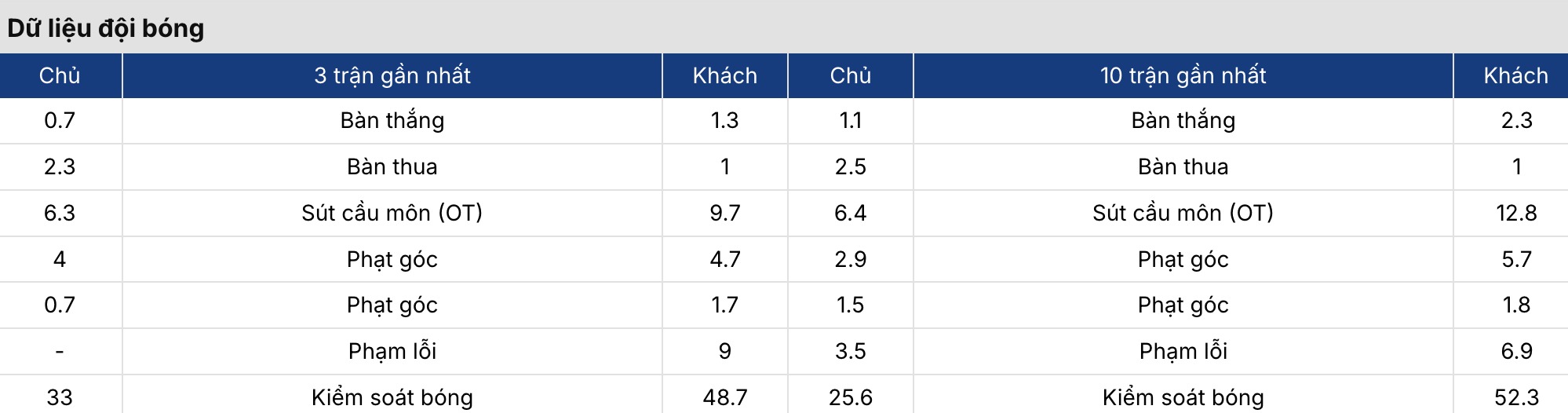
Task: Click the dash value in Phạm lỗi row
Action: 60,352
